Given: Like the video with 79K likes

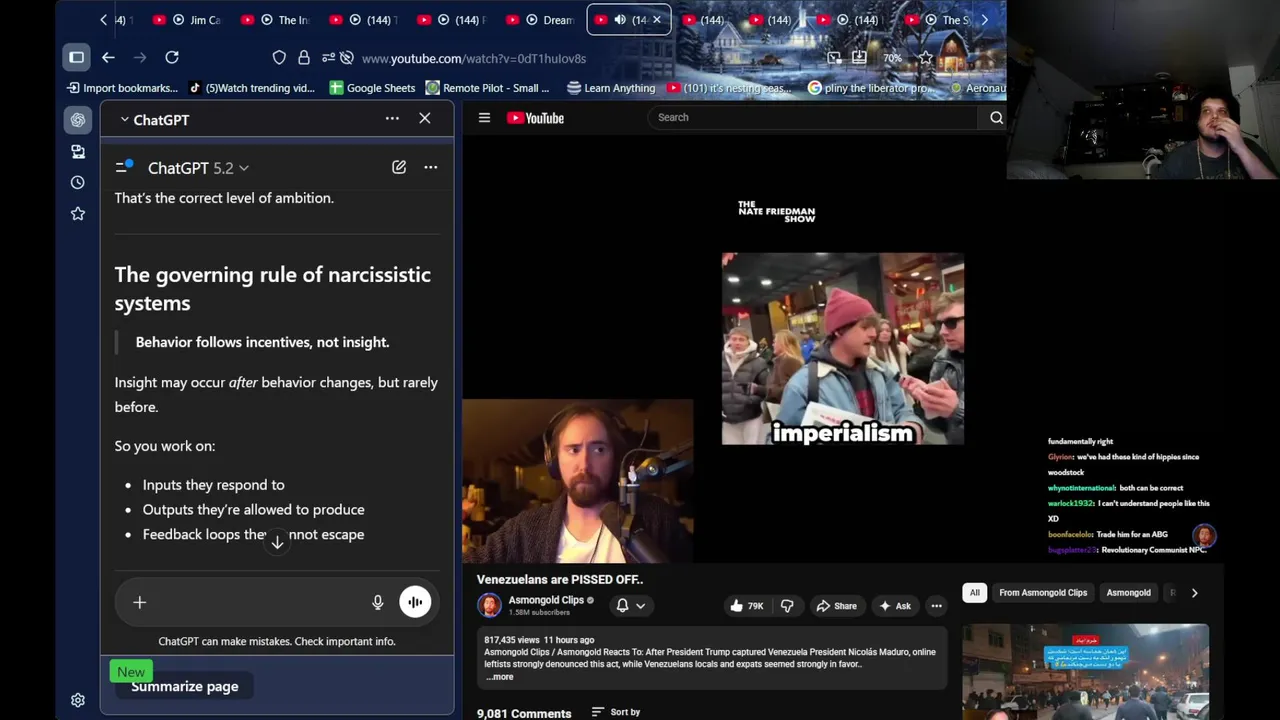Looking at the screenshot, I should click(x=746, y=605).
